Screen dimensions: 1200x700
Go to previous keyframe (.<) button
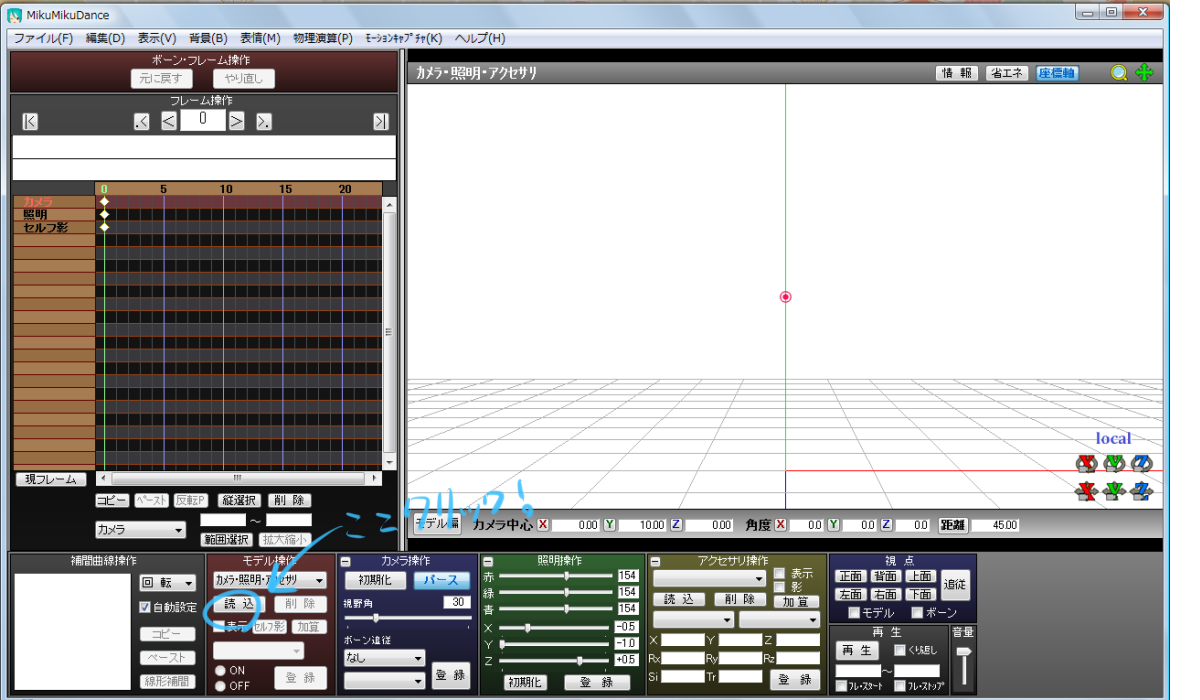coord(142,121)
